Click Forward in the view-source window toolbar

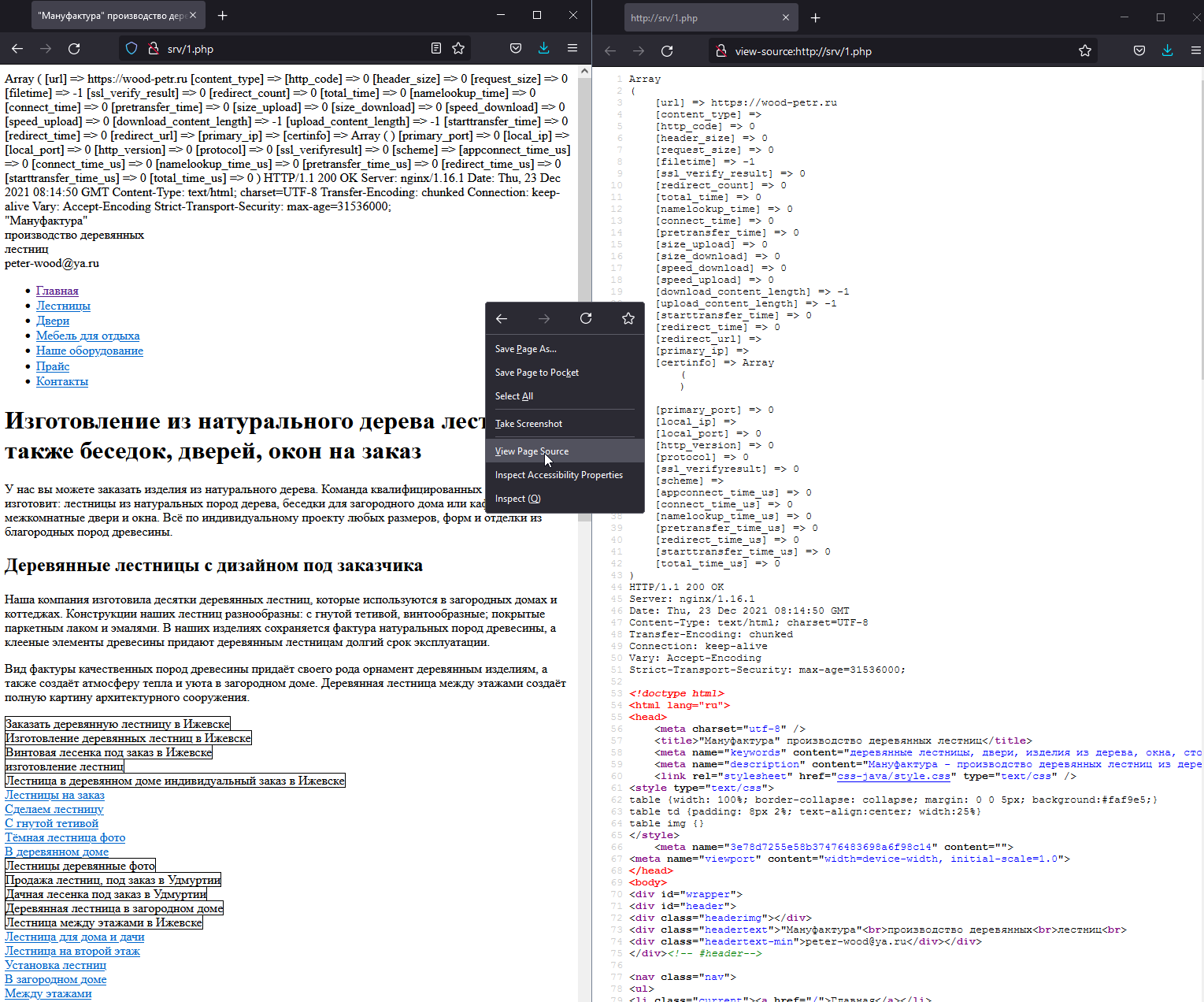639,51
